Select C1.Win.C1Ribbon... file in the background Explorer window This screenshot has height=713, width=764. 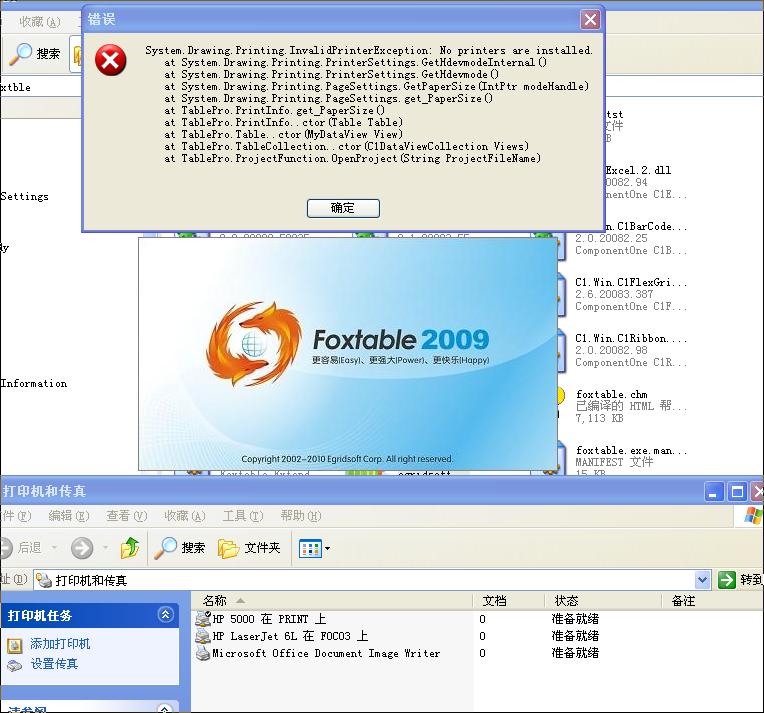[x=631, y=338]
